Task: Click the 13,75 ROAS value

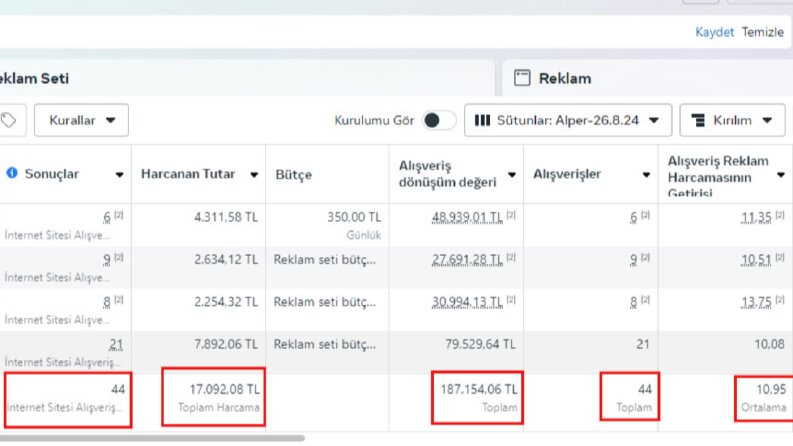Action: (x=756, y=302)
